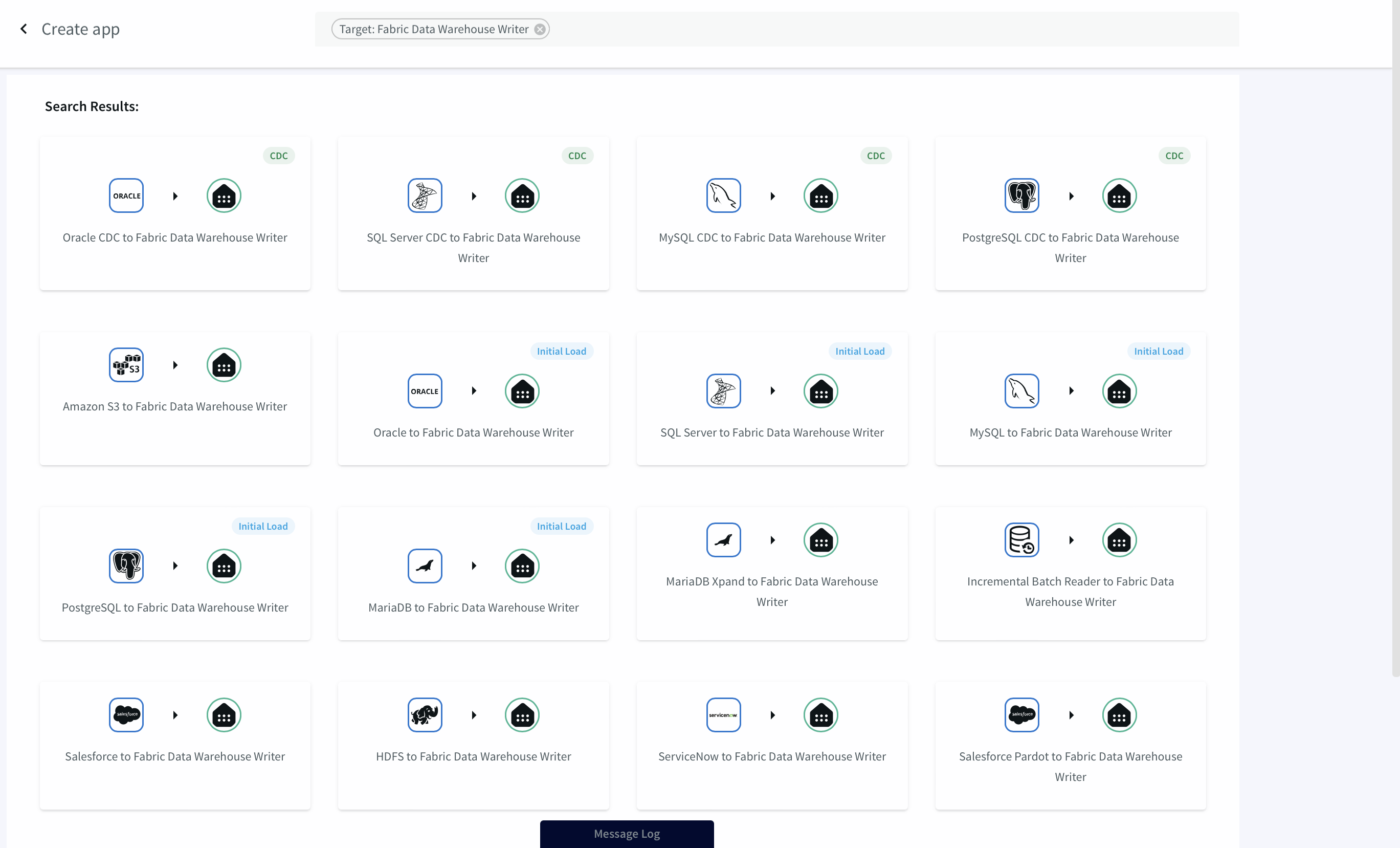Select the MariaDB Xpand seal icon
Viewport: 1400px width, 848px height.
(723, 539)
